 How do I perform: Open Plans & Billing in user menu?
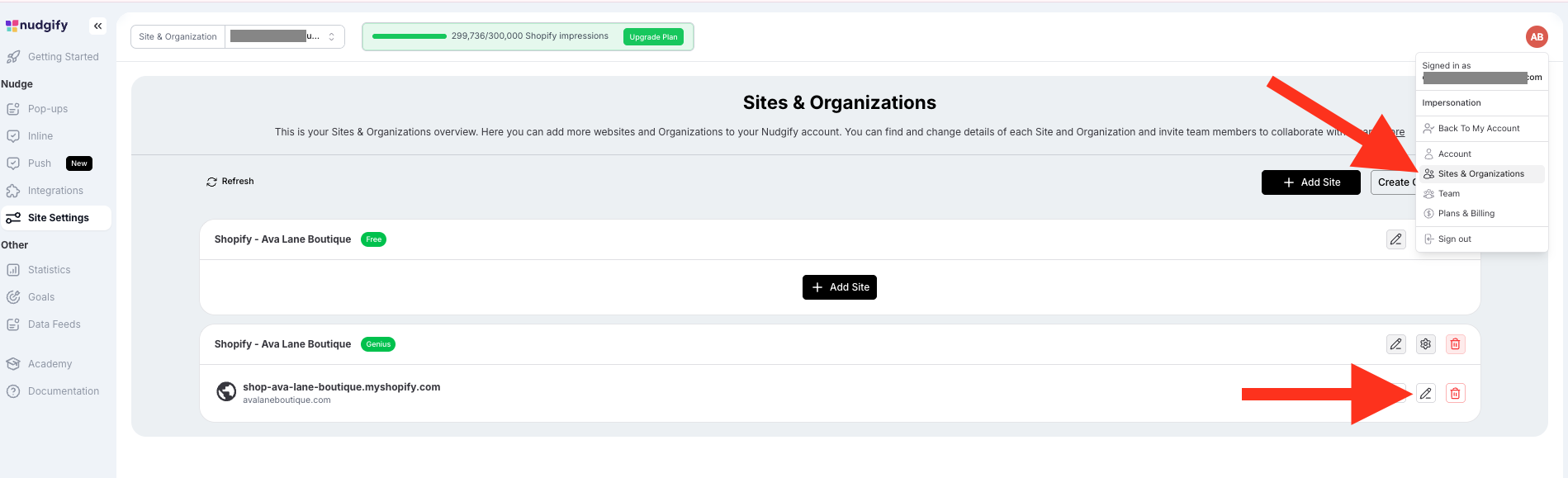click(x=1481, y=214)
